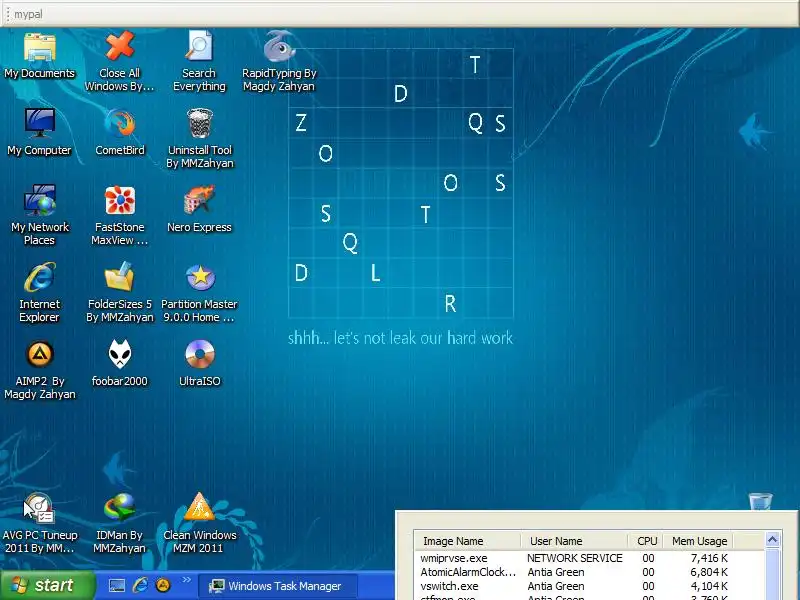Launch Clean Windows MZM 2011
This screenshot has width=800, height=600.
pyautogui.click(x=199, y=523)
